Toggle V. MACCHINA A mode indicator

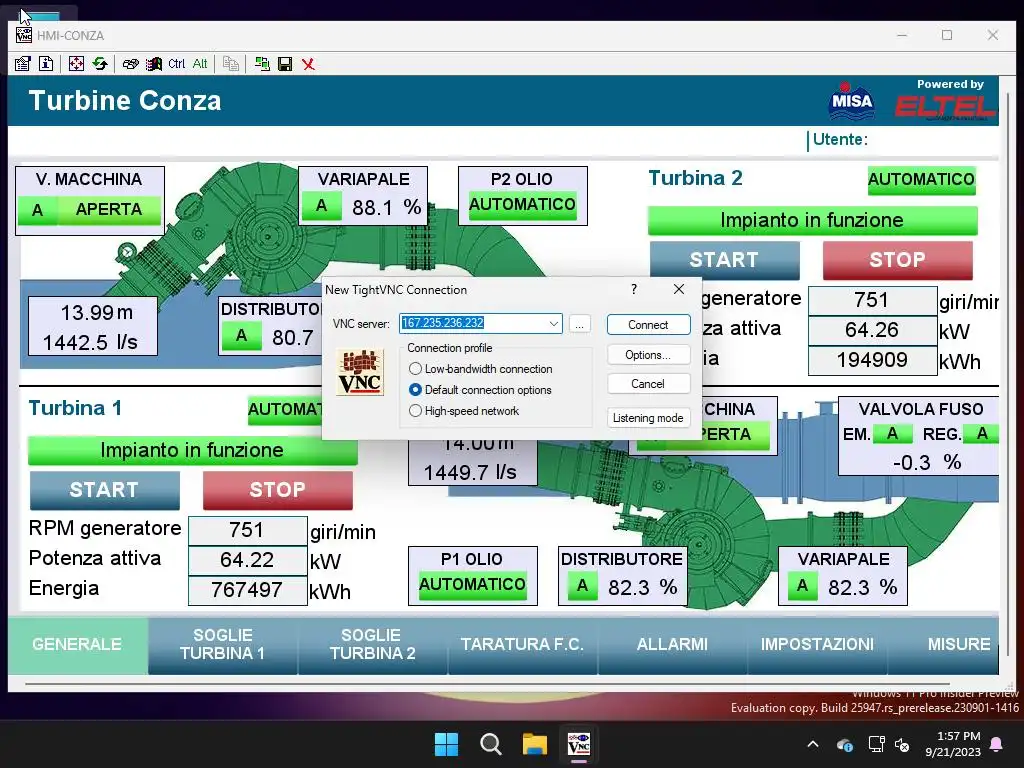click(37, 210)
